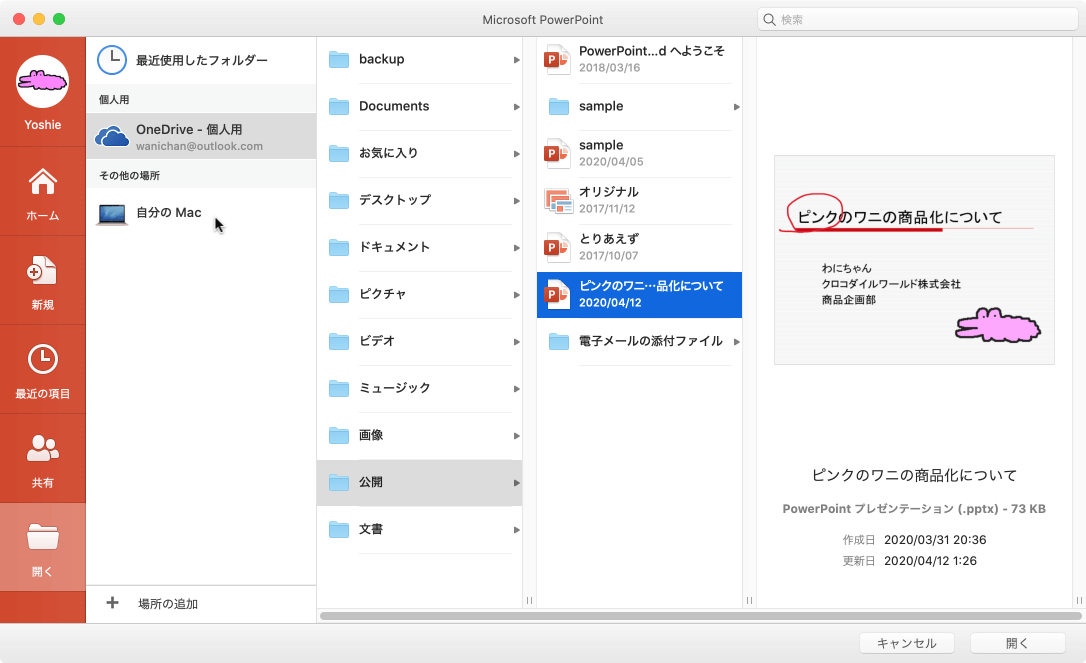
Task: Click the 開く button at bottom right
Action: coord(1017,644)
